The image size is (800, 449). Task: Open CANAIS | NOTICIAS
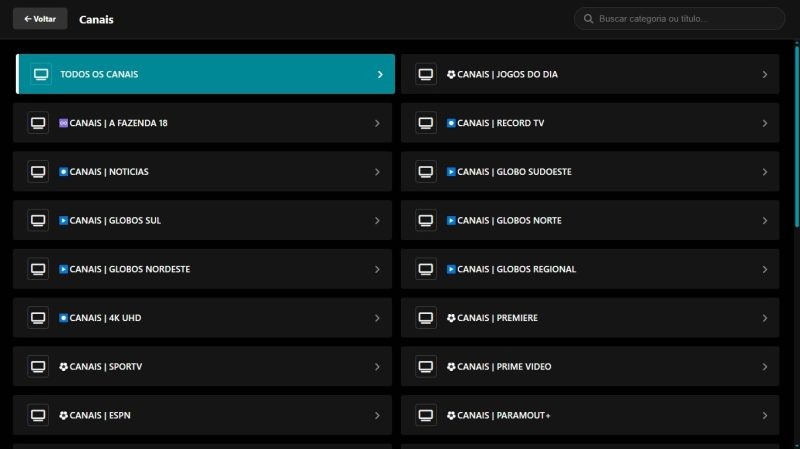point(203,171)
